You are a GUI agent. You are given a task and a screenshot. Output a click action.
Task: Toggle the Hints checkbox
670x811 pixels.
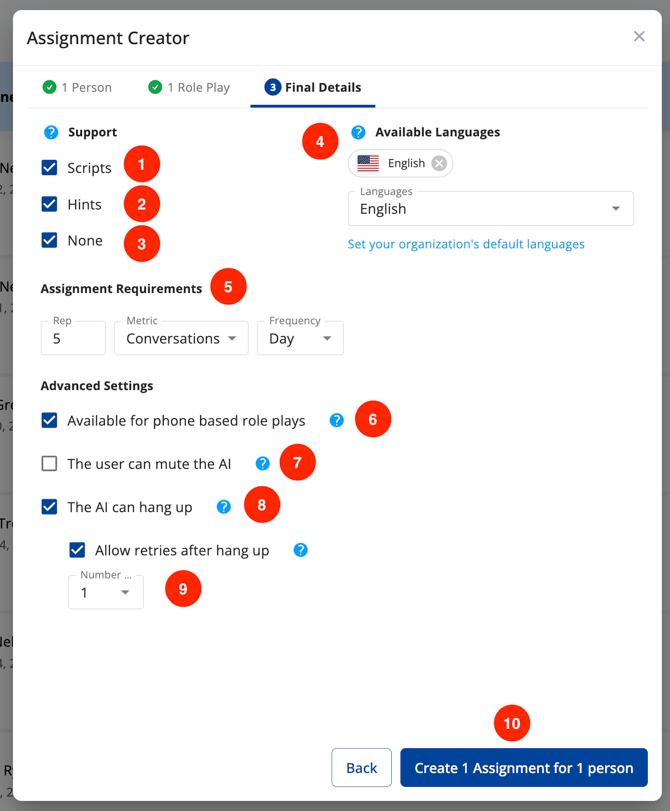(49, 204)
